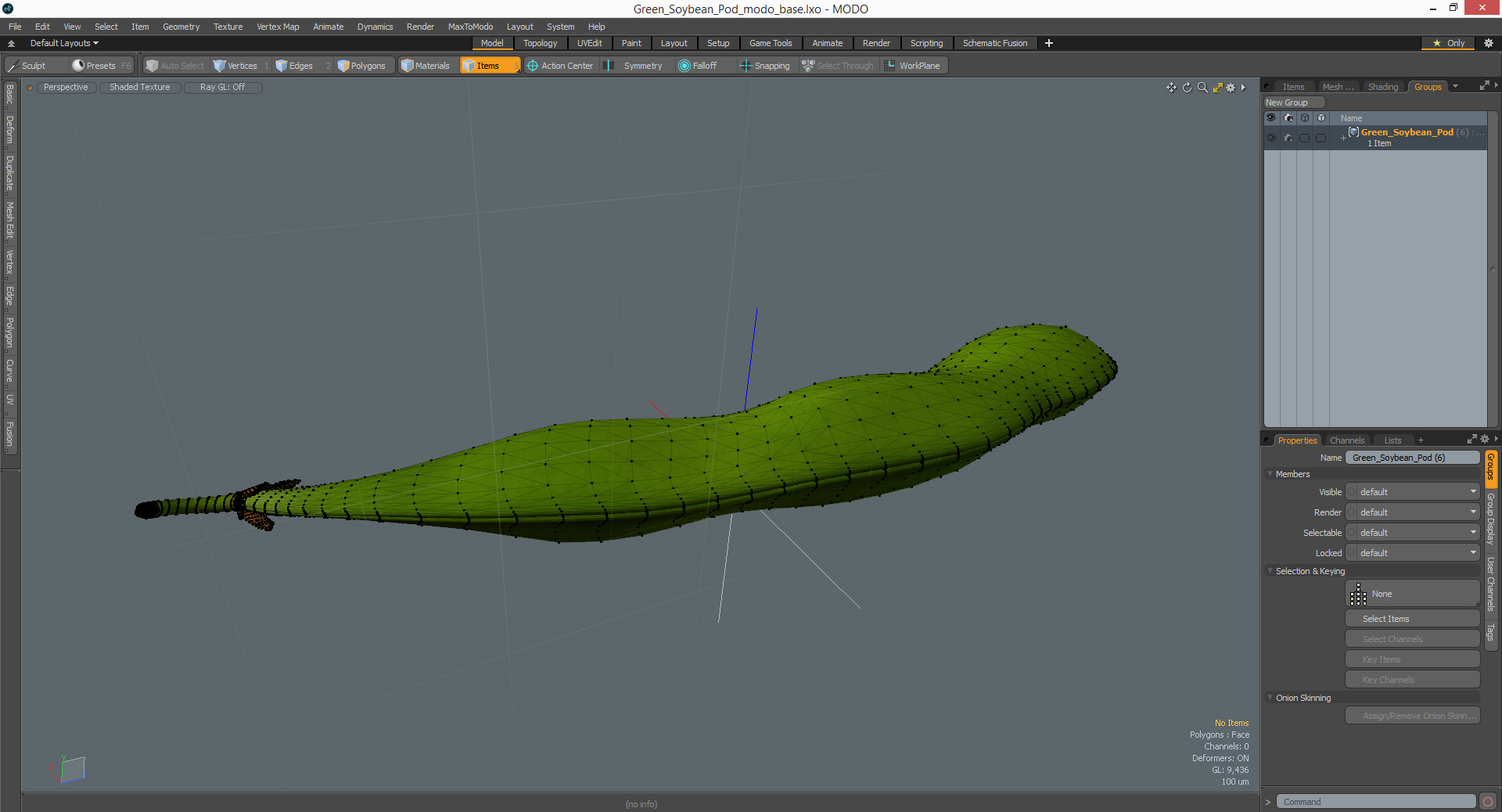Expand the Green_Soybean_Pod group tree

click(x=1343, y=138)
